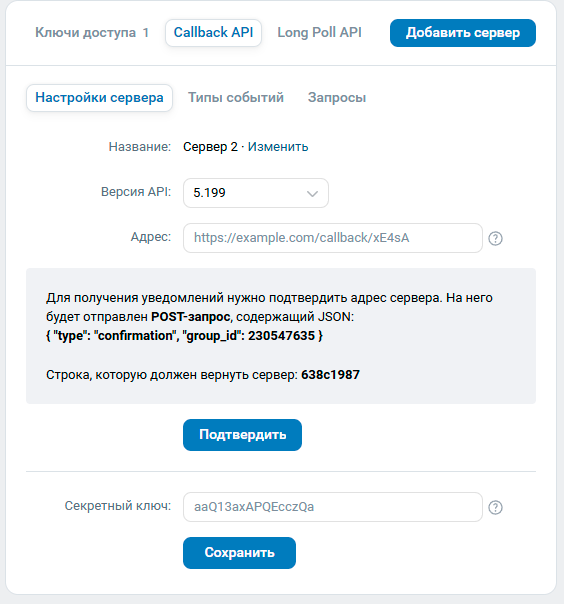The height and width of the screenshot is (604, 564).
Task: Open the Long Poll API tab
Action: (319, 33)
